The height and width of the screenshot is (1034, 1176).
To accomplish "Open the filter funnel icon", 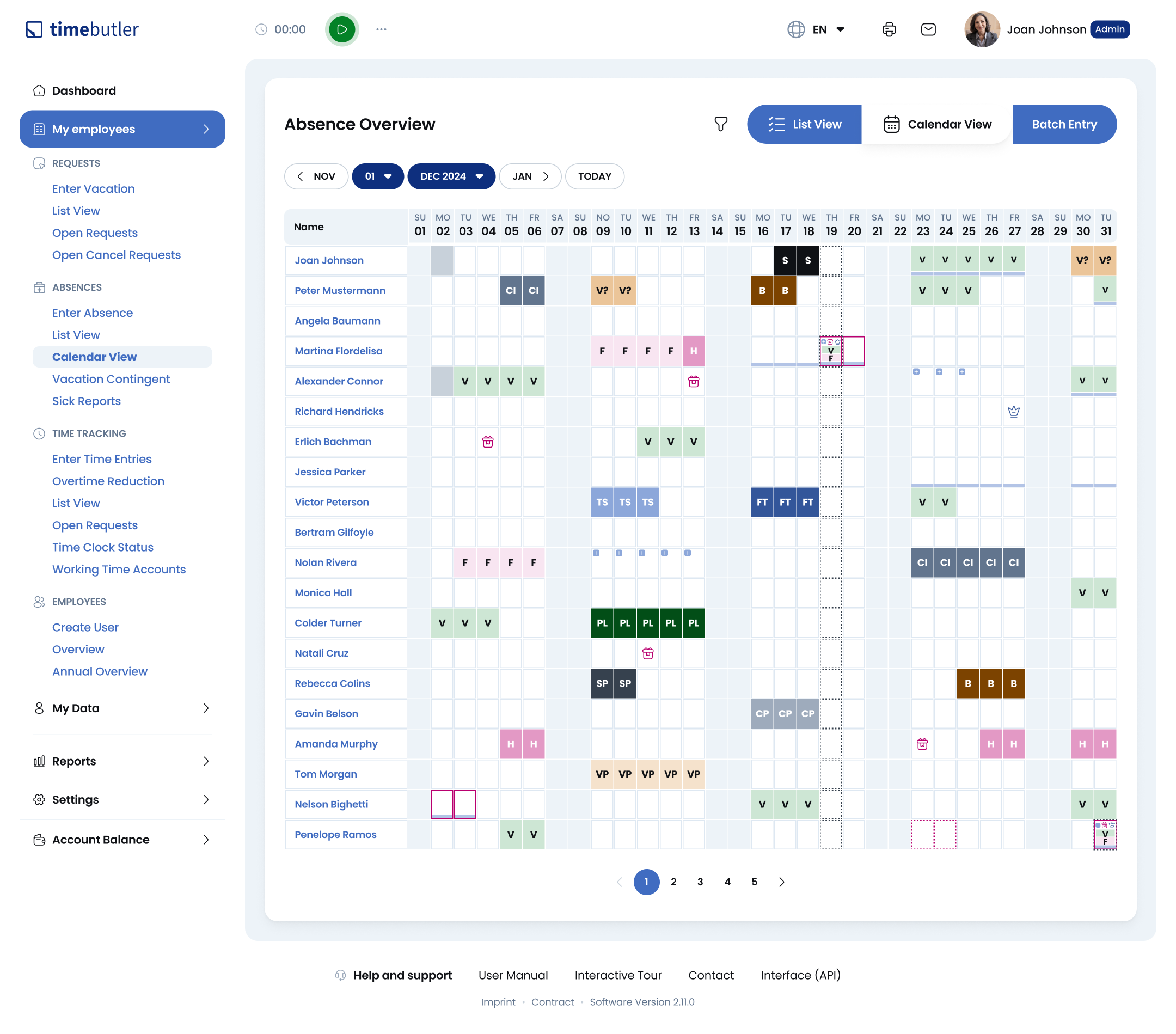I will click(x=720, y=124).
